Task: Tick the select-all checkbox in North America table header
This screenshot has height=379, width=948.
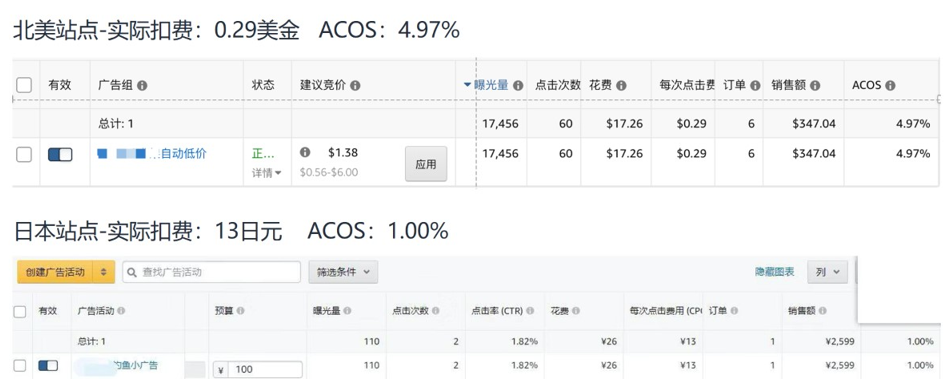Action: (x=24, y=85)
